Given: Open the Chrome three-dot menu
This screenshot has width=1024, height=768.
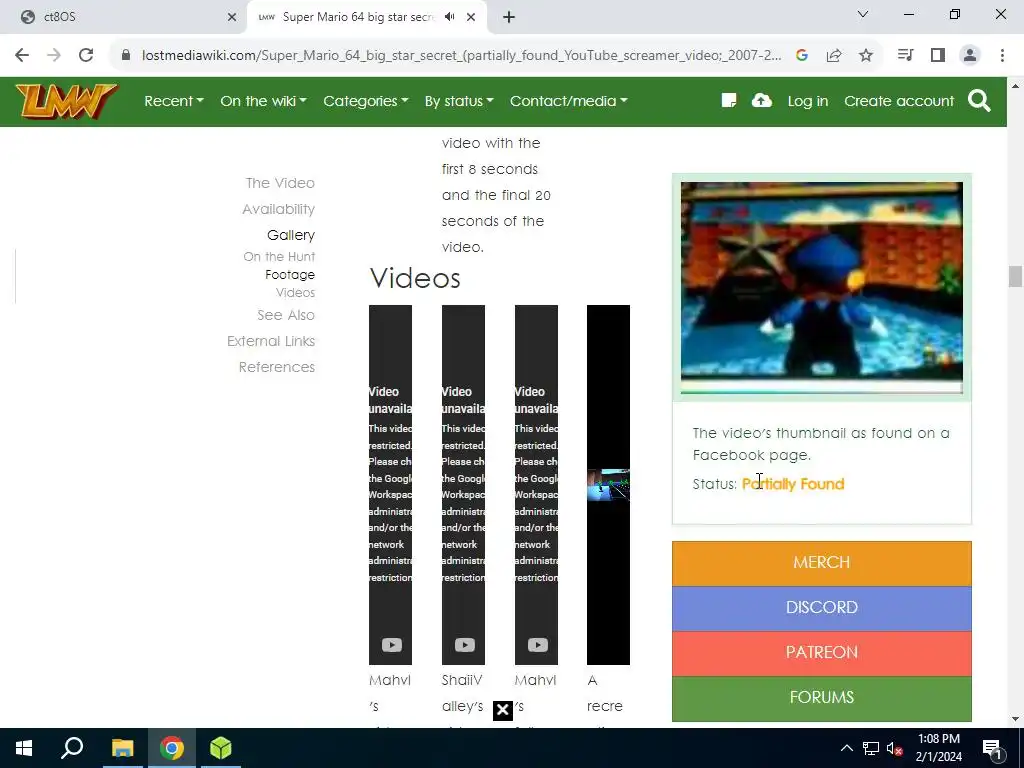Looking at the screenshot, I should (x=1002, y=56).
